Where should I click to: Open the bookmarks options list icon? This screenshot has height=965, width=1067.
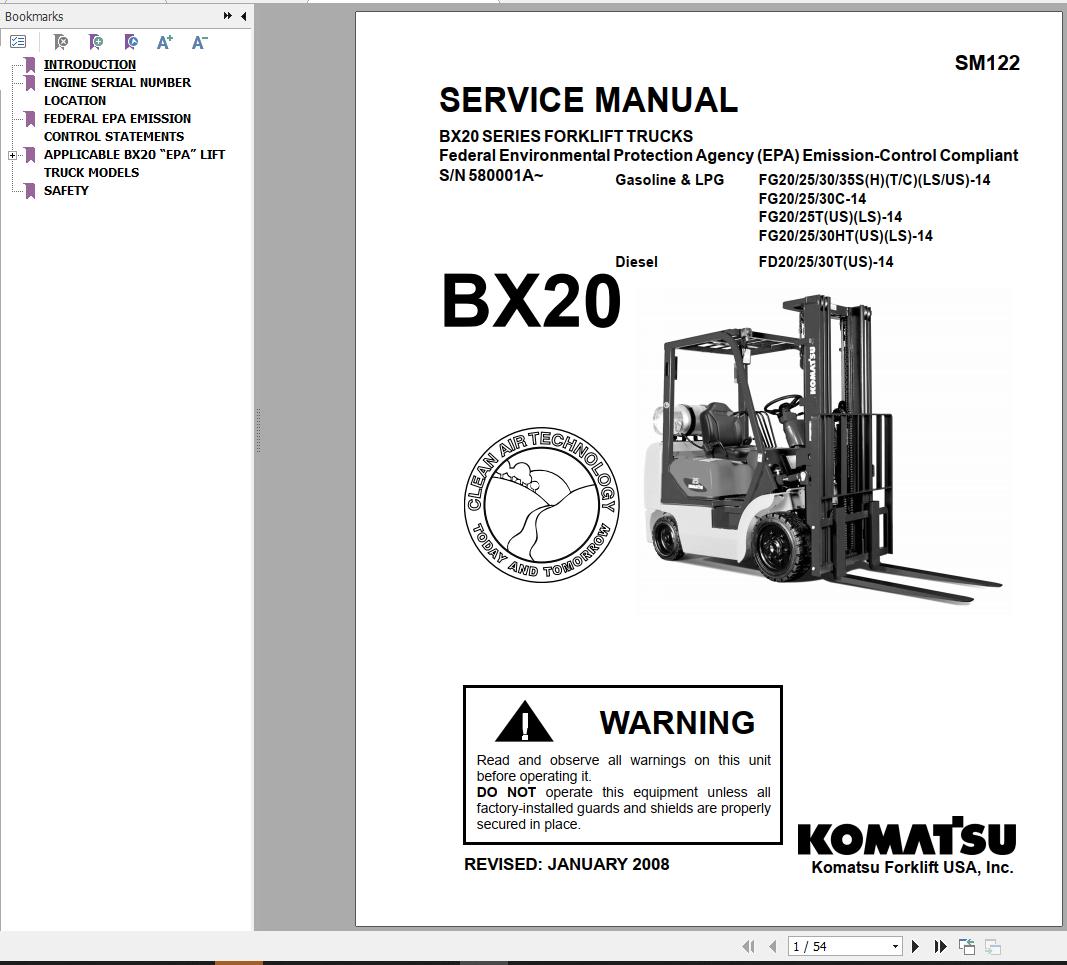pyautogui.click(x=18, y=42)
